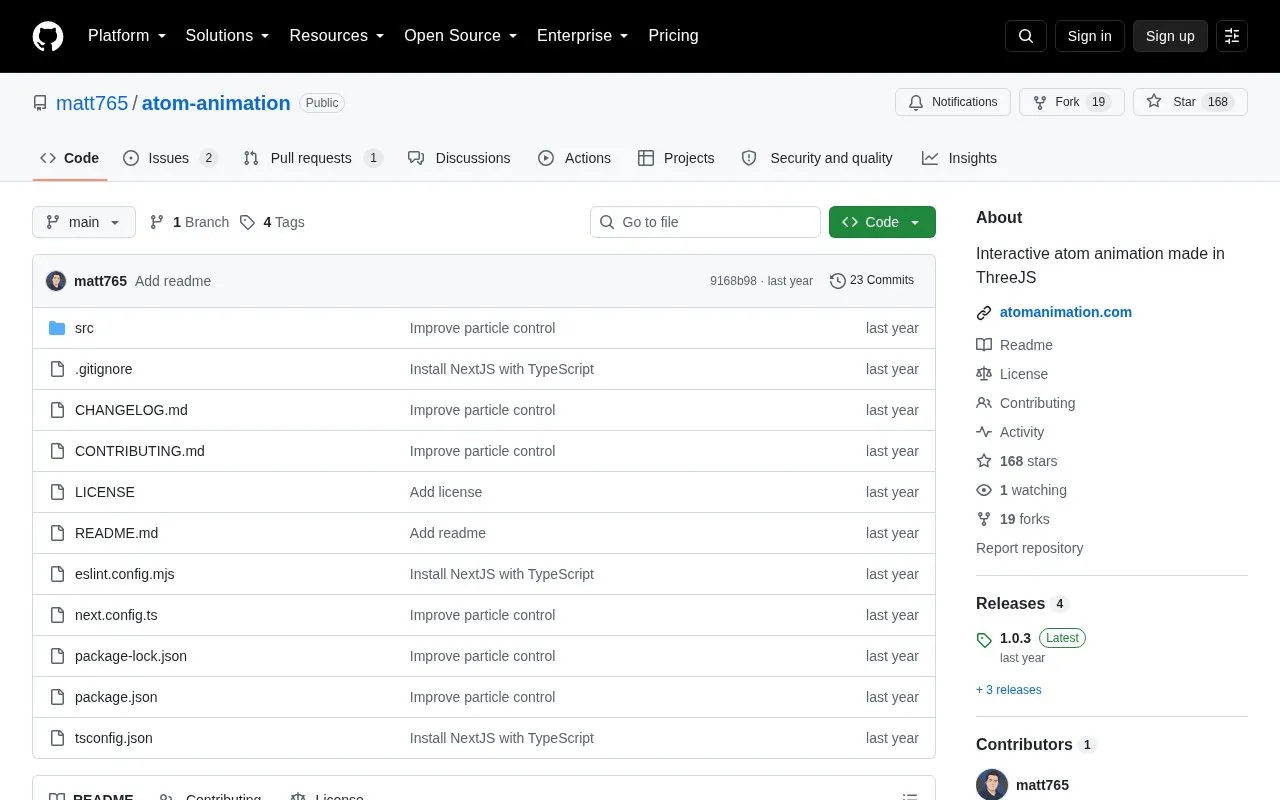View the 168 stars link in sidebar
Image resolution: width=1280 pixels, height=800 pixels.
point(1017,461)
